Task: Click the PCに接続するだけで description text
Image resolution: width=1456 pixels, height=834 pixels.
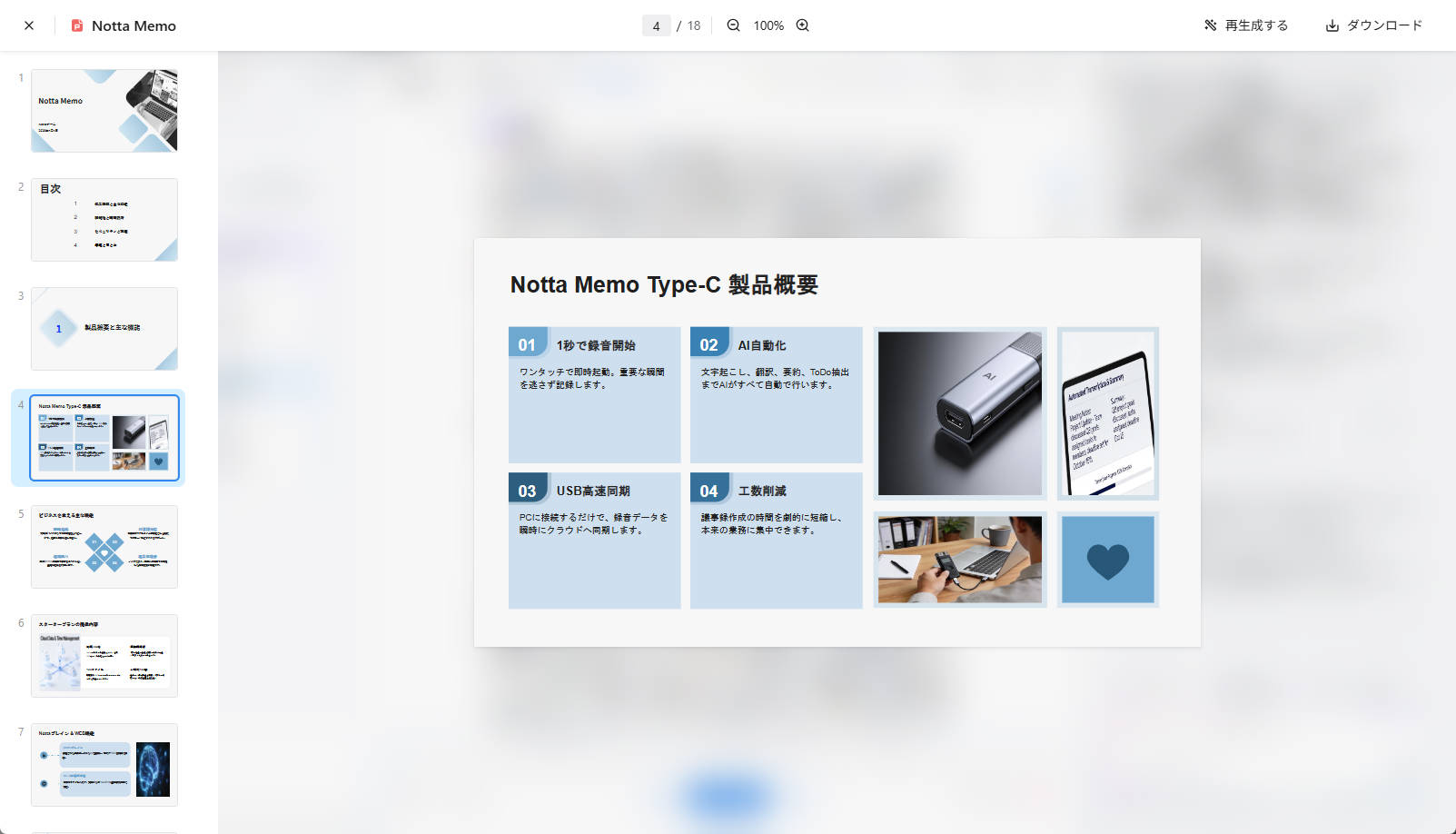Action: click(593, 523)
